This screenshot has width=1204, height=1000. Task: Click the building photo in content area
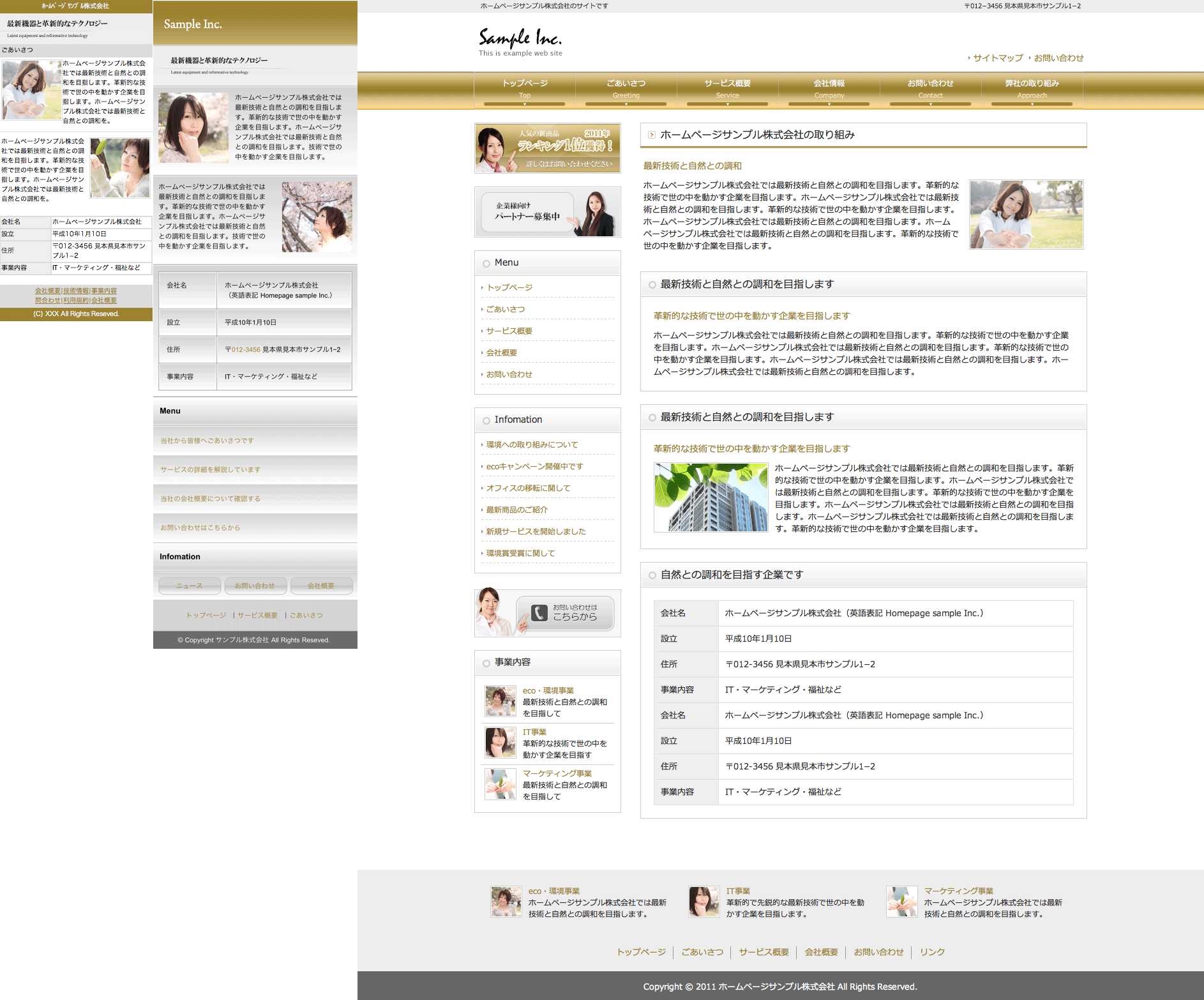click(x=711, y=497)
